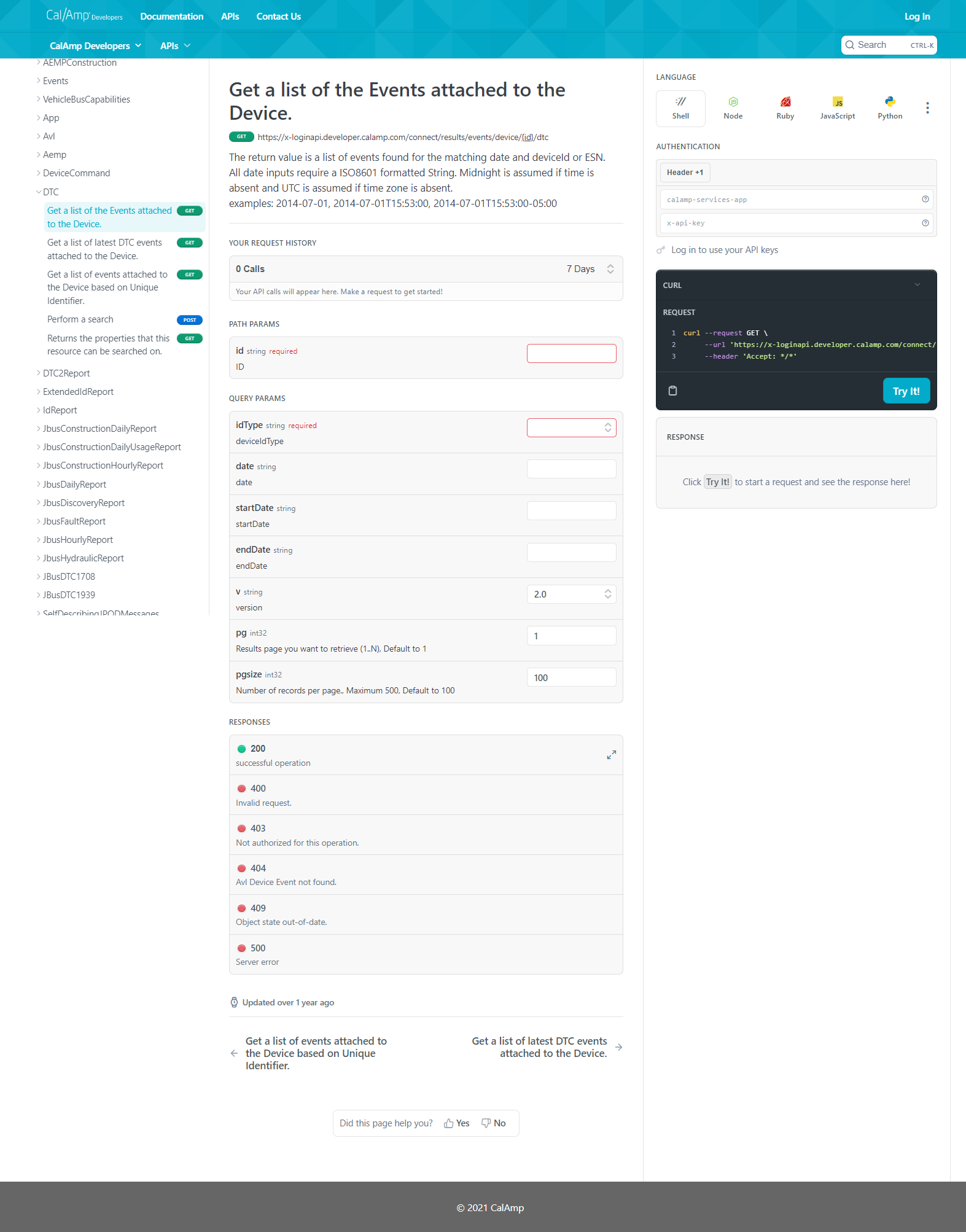
Task: Focus the pgsize field showing 100
Action: [x=571, y=677]
